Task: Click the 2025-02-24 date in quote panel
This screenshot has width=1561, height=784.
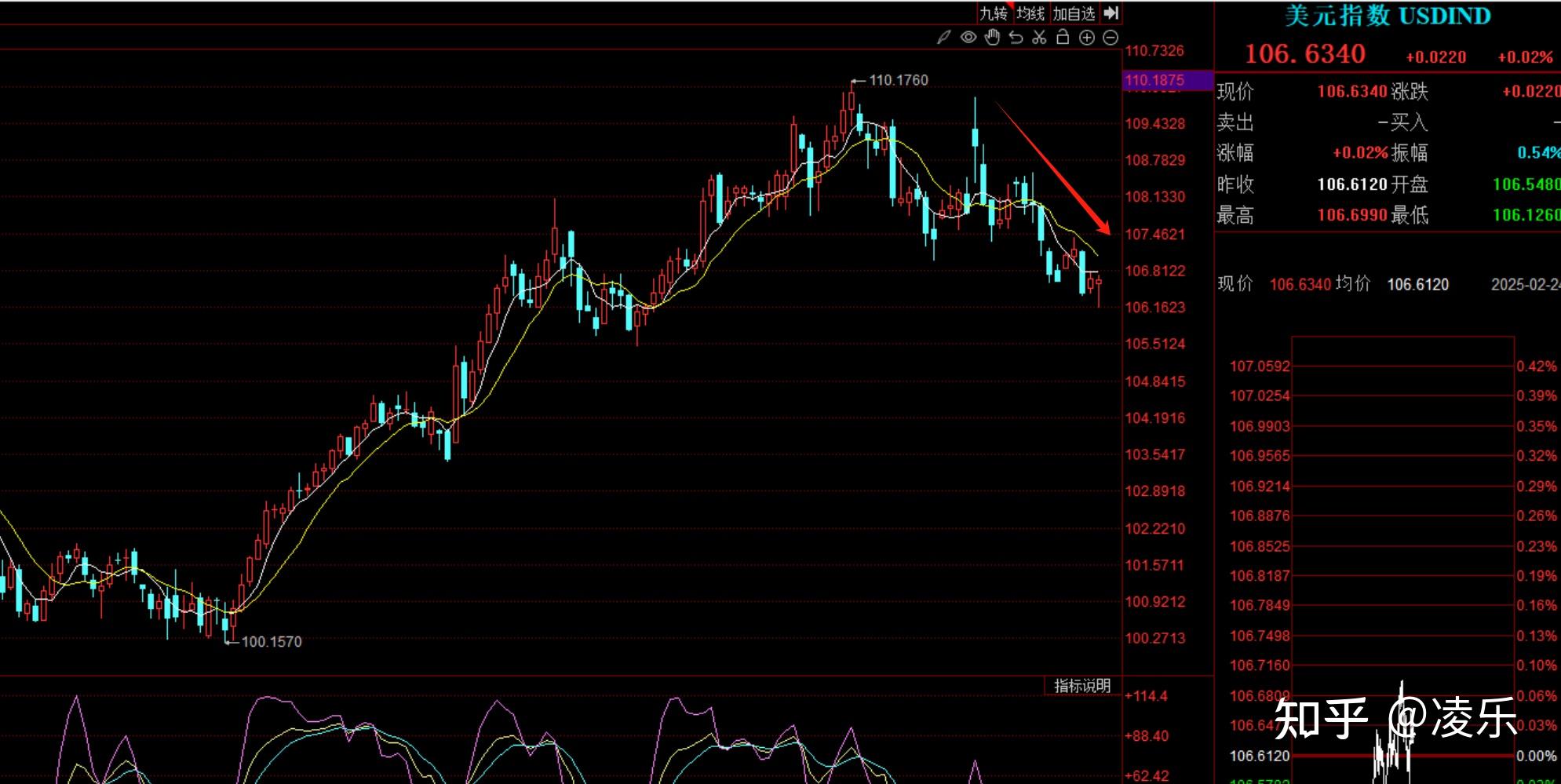Action: (1525, 284)
